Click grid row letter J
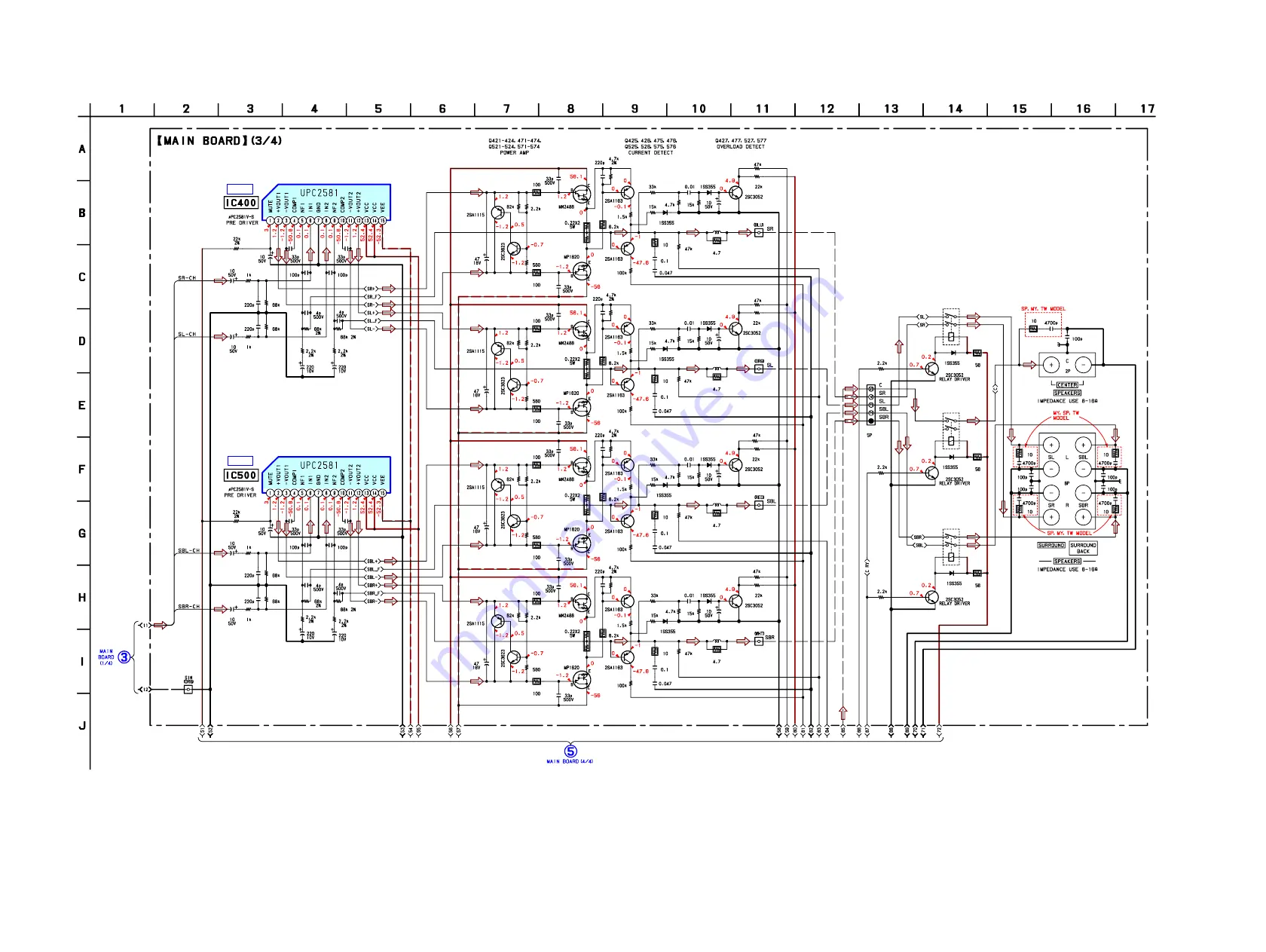 click(x=82, y=726)
